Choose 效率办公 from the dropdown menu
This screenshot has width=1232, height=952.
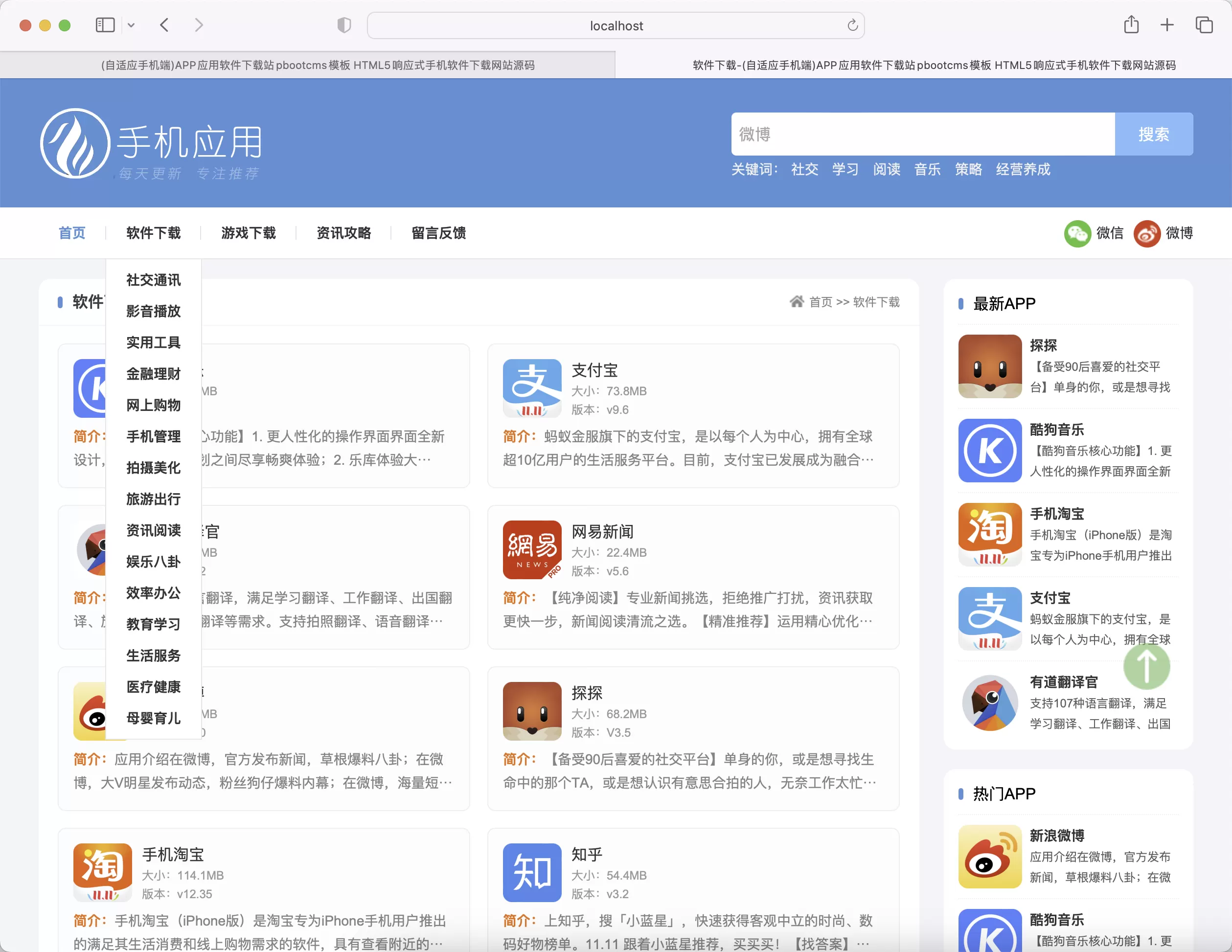point(154,593)
